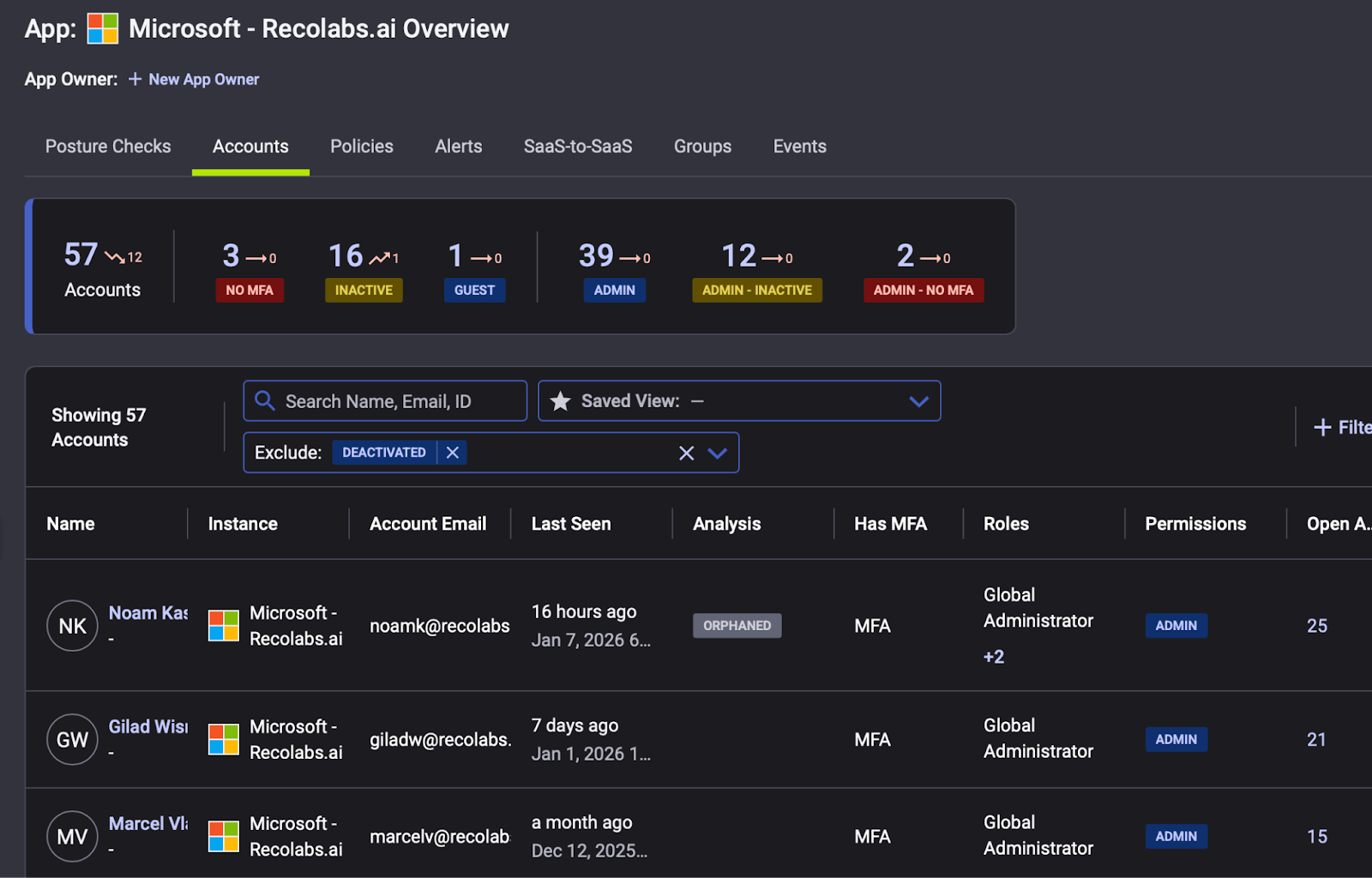1372x878 pixels.
Task: Click the '7 days ago' last seen value
Action: click(575, 725)
